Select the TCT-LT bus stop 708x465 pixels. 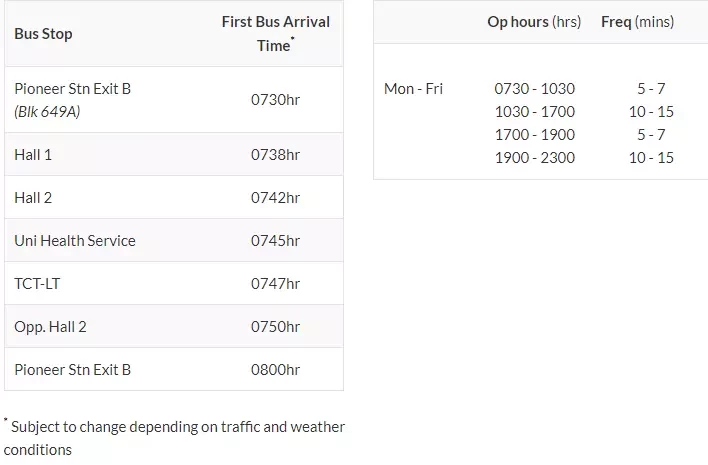(x=37, y=284)
